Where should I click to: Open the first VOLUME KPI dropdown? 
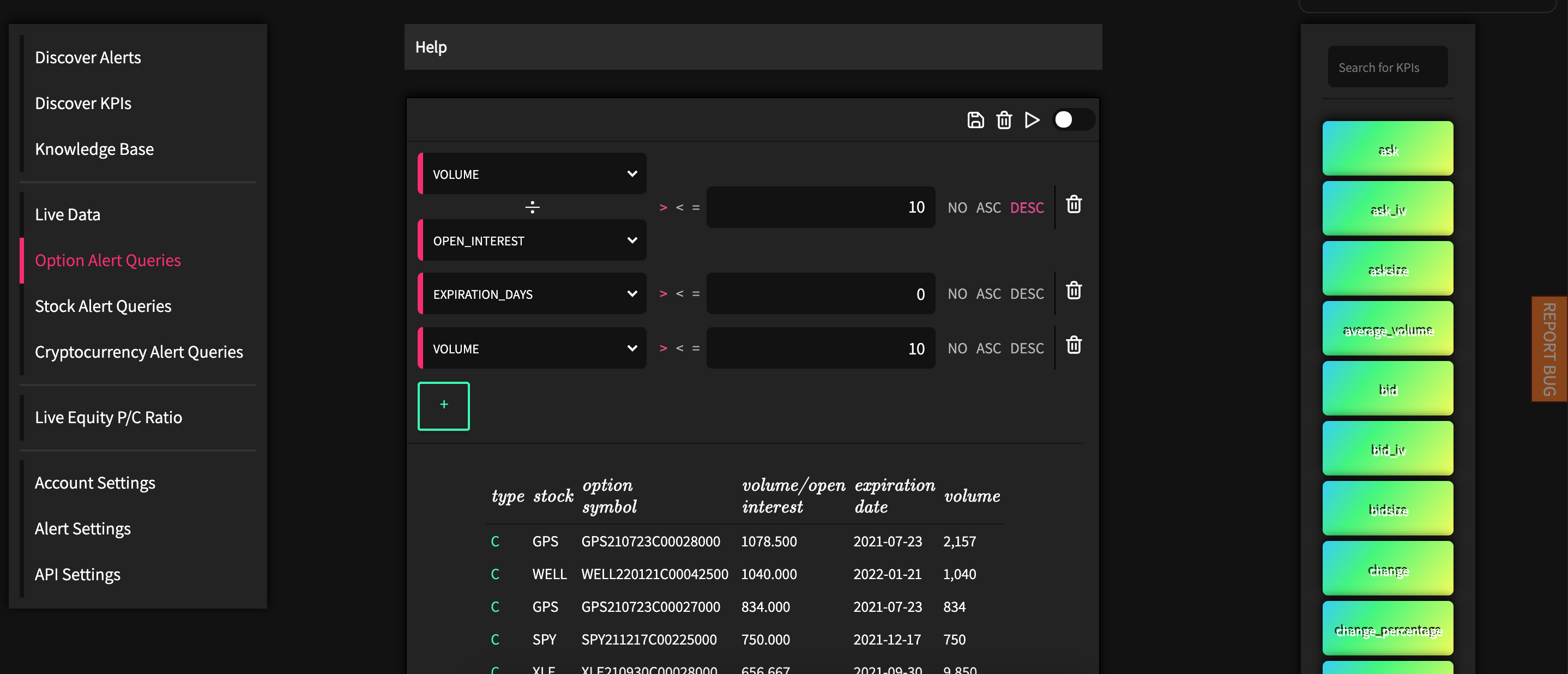tap(533, 174)
